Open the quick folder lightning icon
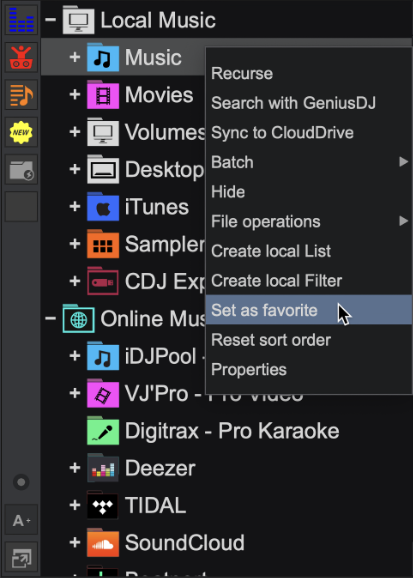 [x=21, y=169]
